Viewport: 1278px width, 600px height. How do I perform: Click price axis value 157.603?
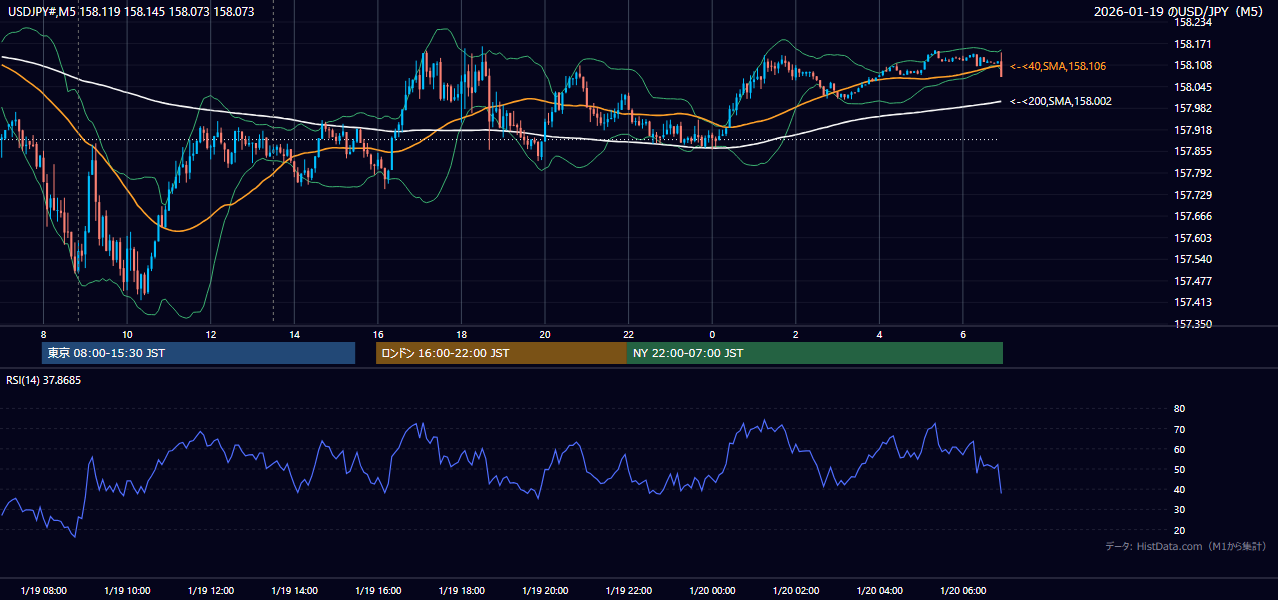(1192, 238)
